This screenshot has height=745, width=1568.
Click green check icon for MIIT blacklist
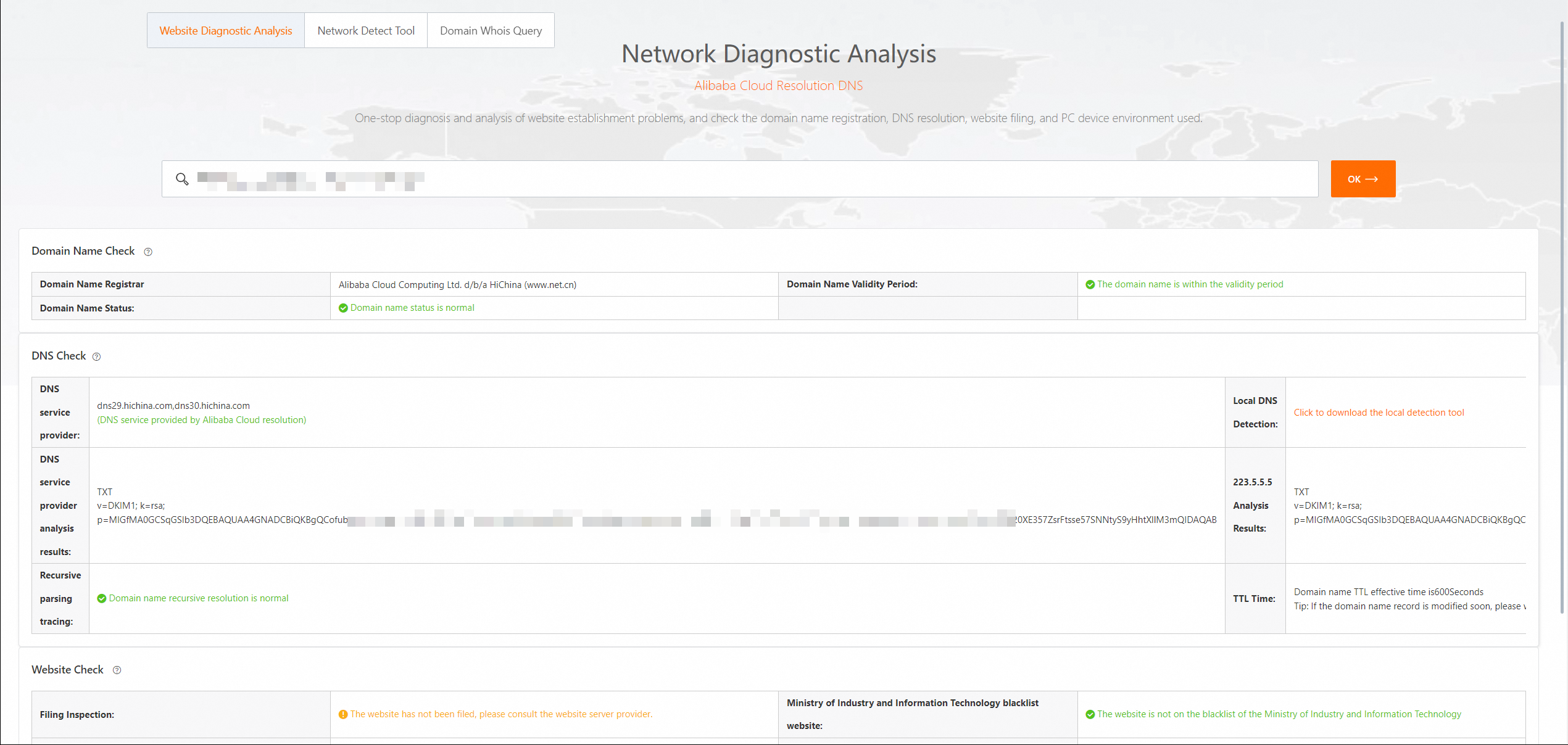(x=1090, y=714)
